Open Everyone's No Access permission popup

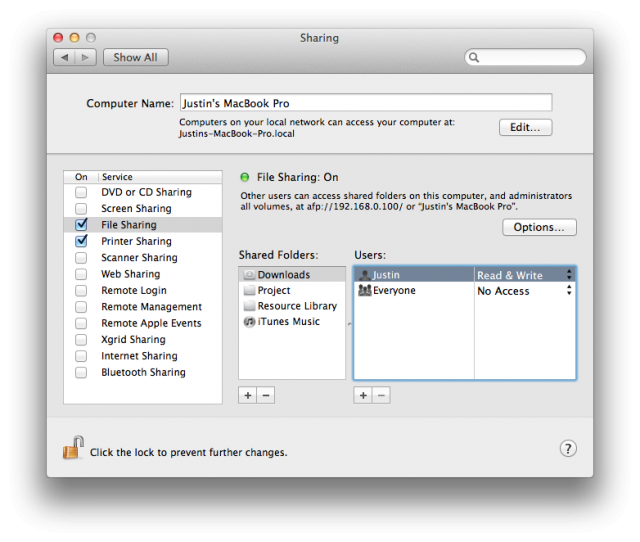pyautogui.click(x=525, y=291)
